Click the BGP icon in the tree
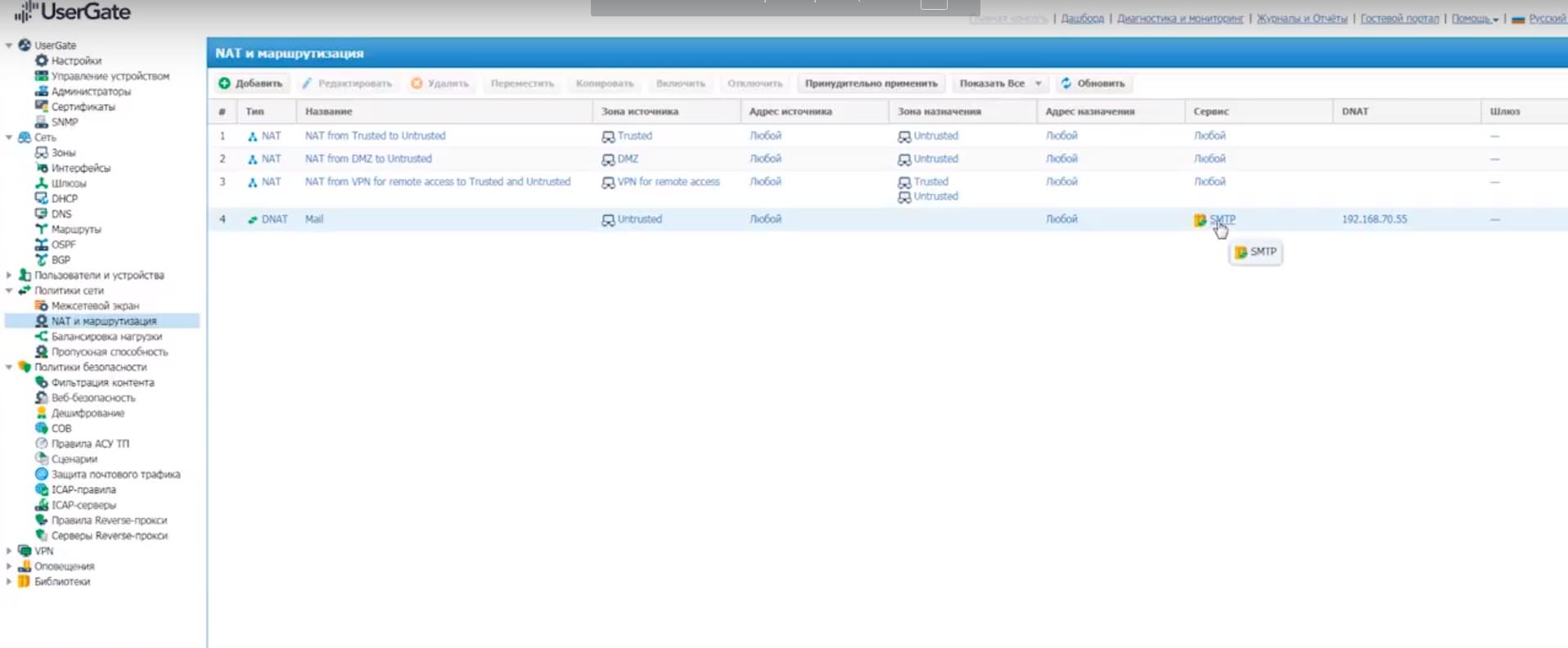The image size is (1568, 648). click(x=42, y=259)
